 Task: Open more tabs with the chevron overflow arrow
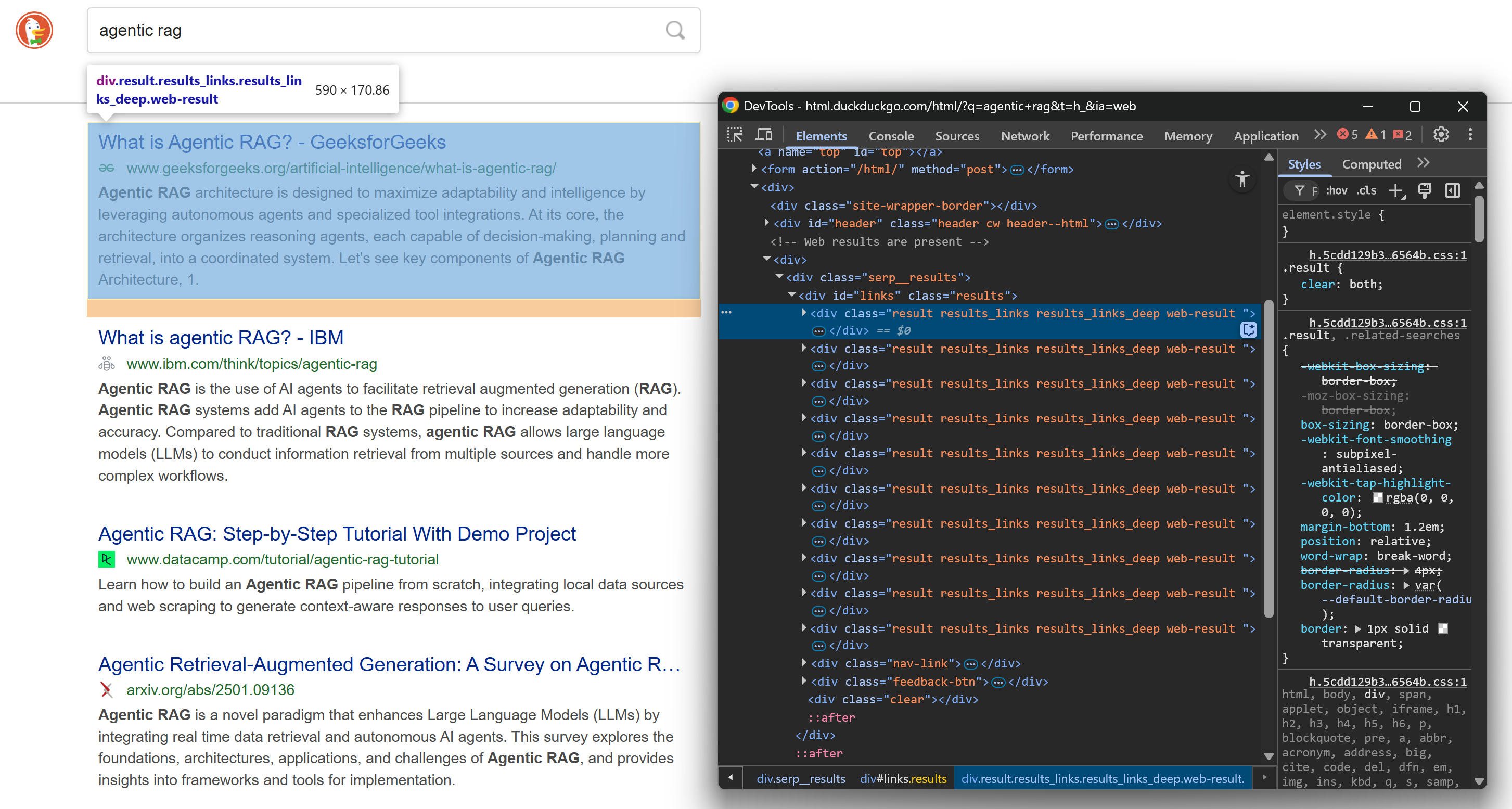click(x=1319, y=134)
